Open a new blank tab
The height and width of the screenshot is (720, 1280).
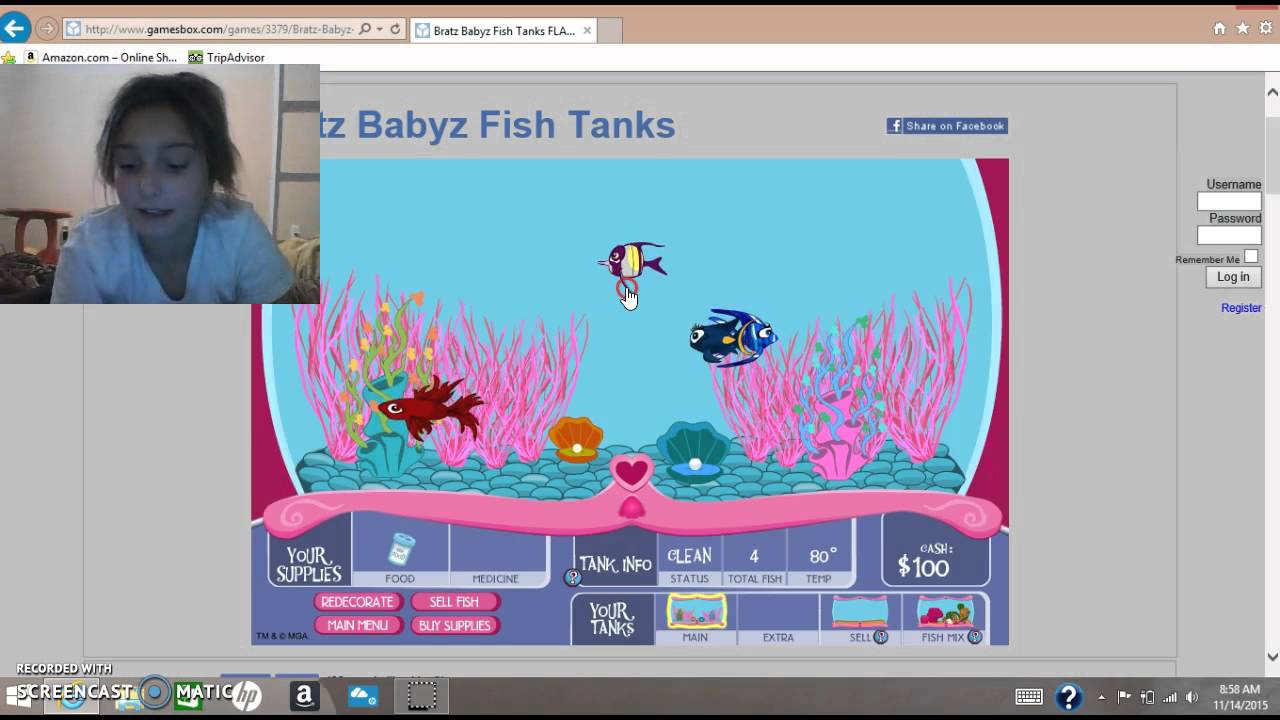point(611,31)
